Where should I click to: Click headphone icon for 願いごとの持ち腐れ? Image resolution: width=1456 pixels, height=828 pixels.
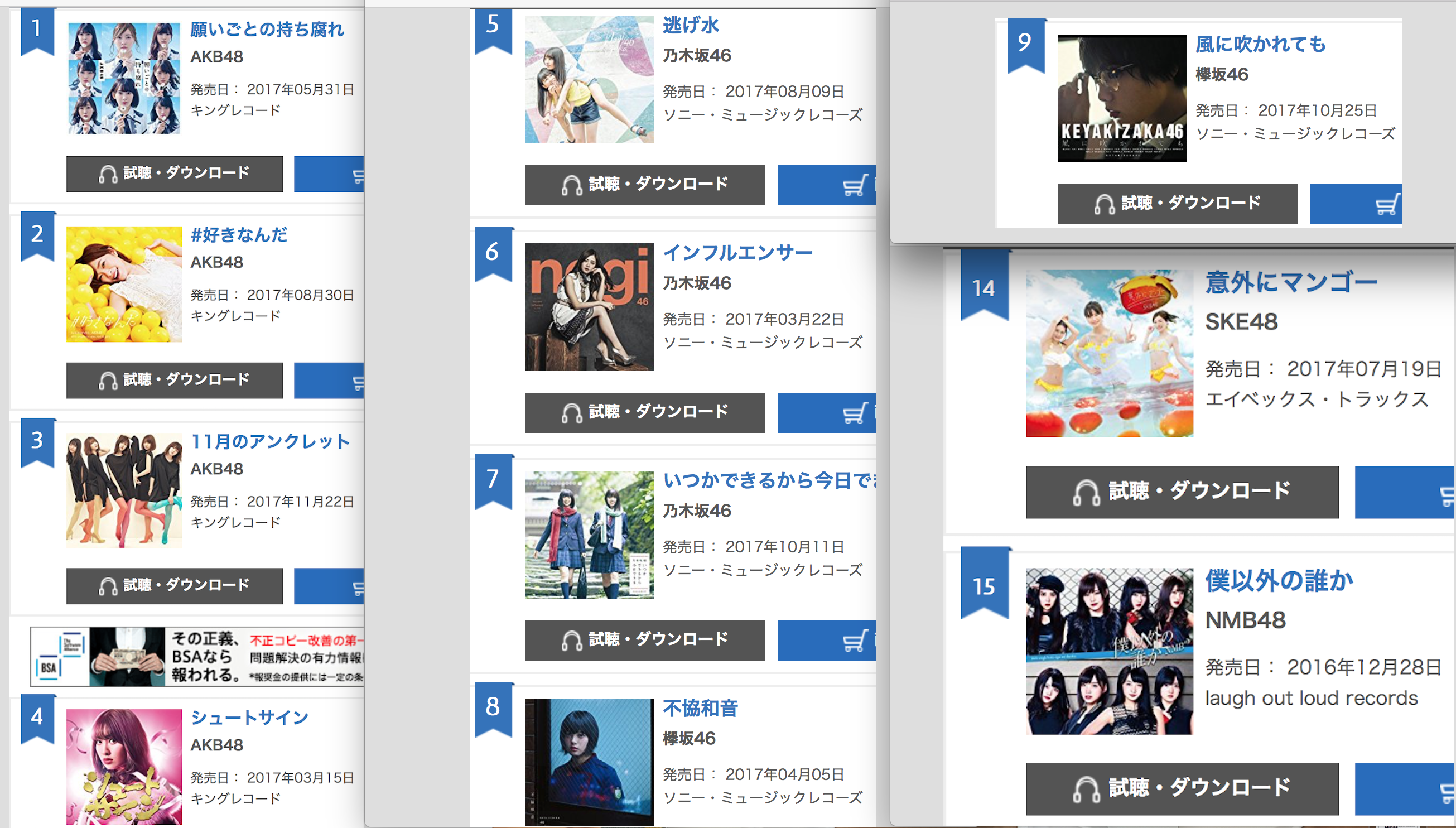(108, 174)
